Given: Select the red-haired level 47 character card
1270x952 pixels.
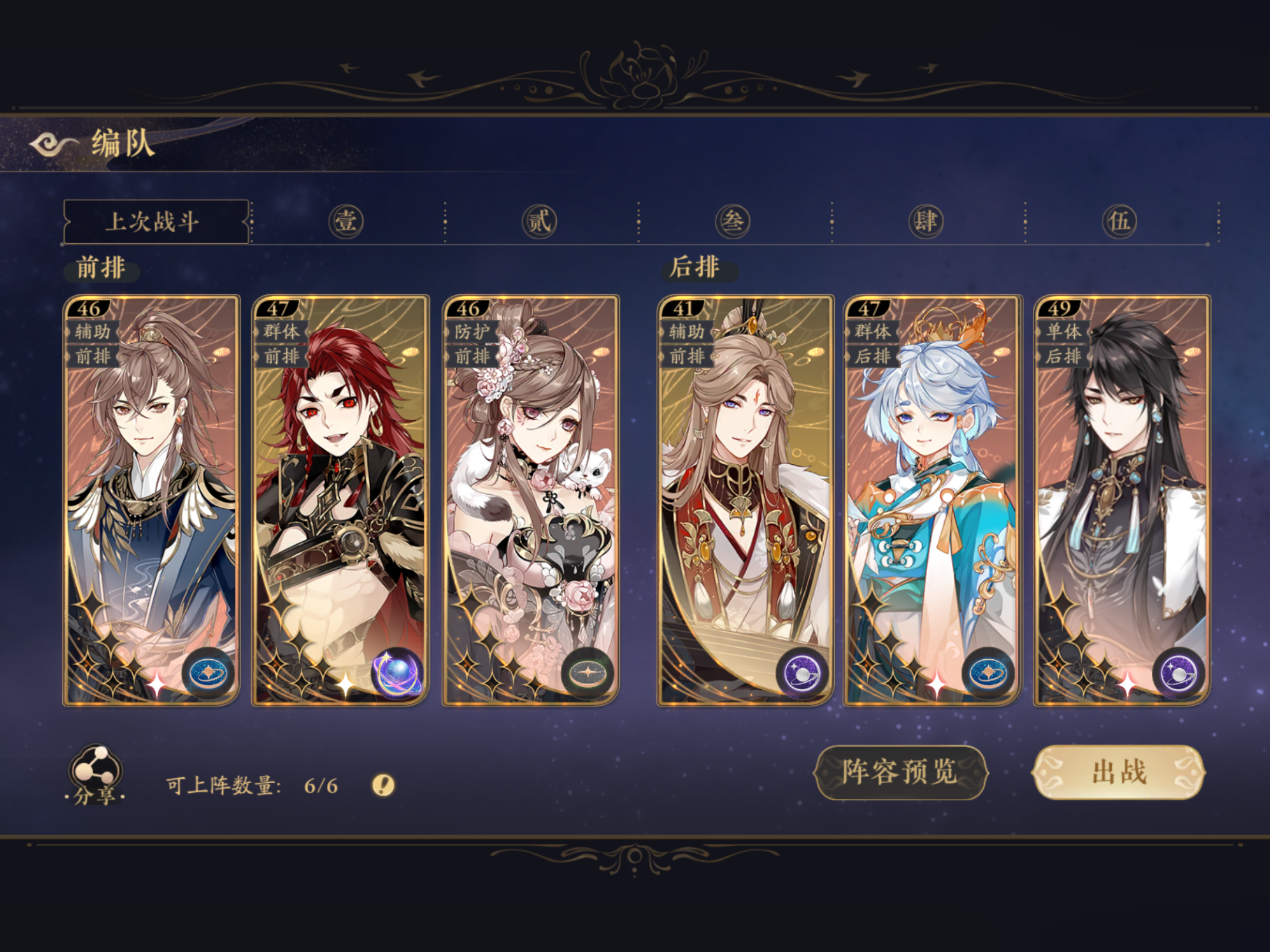Looking at the screenshot, I should 340,500.
